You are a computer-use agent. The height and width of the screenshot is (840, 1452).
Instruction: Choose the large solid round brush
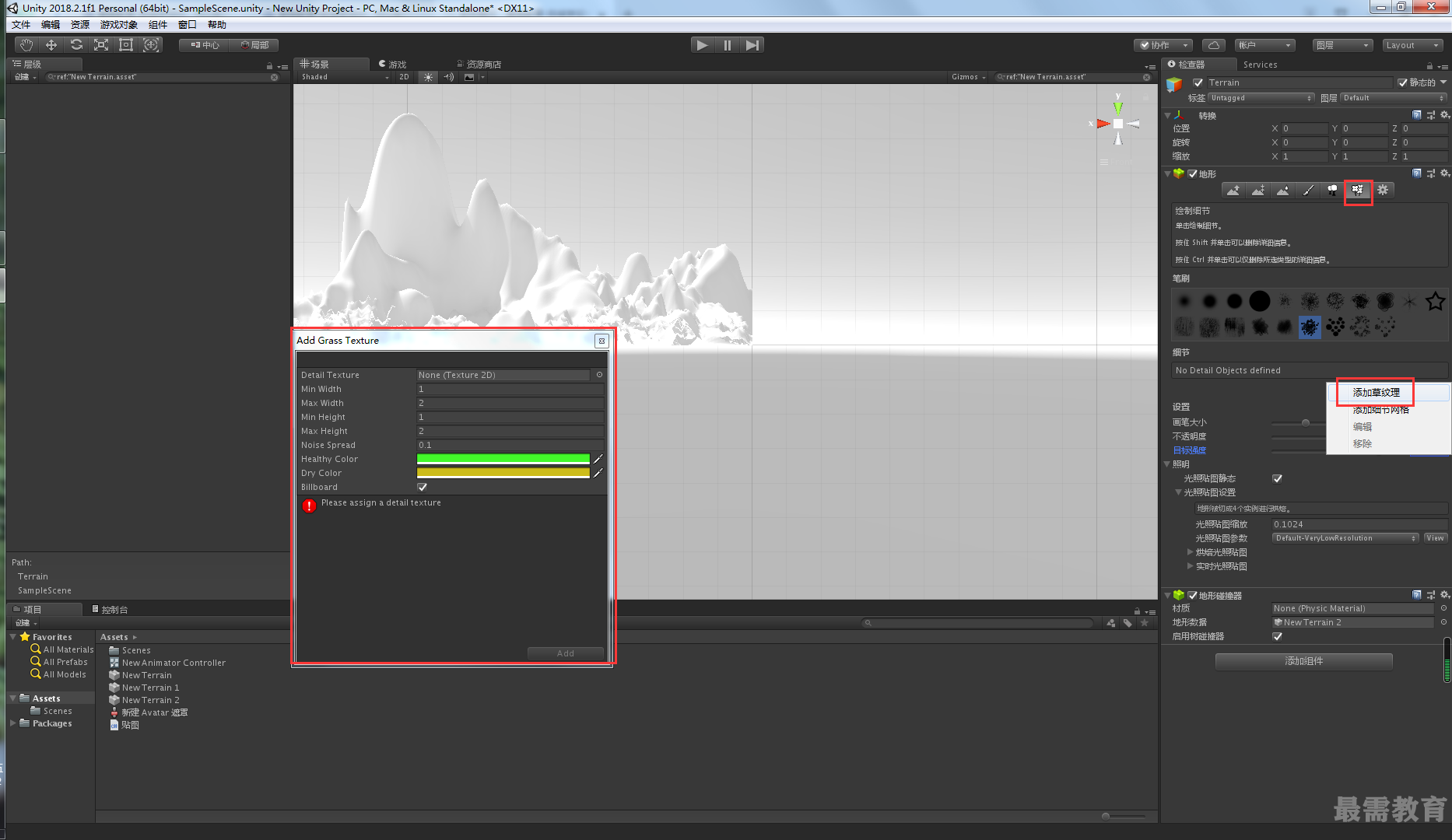tap(1260, 301)
